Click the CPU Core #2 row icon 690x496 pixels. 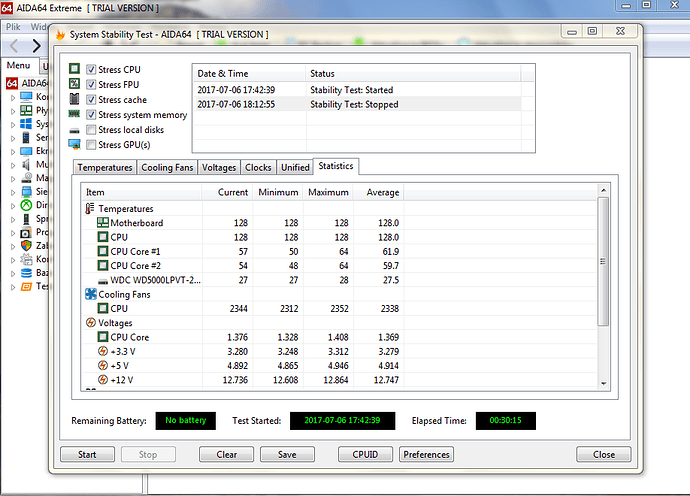[x=103, y=265]
